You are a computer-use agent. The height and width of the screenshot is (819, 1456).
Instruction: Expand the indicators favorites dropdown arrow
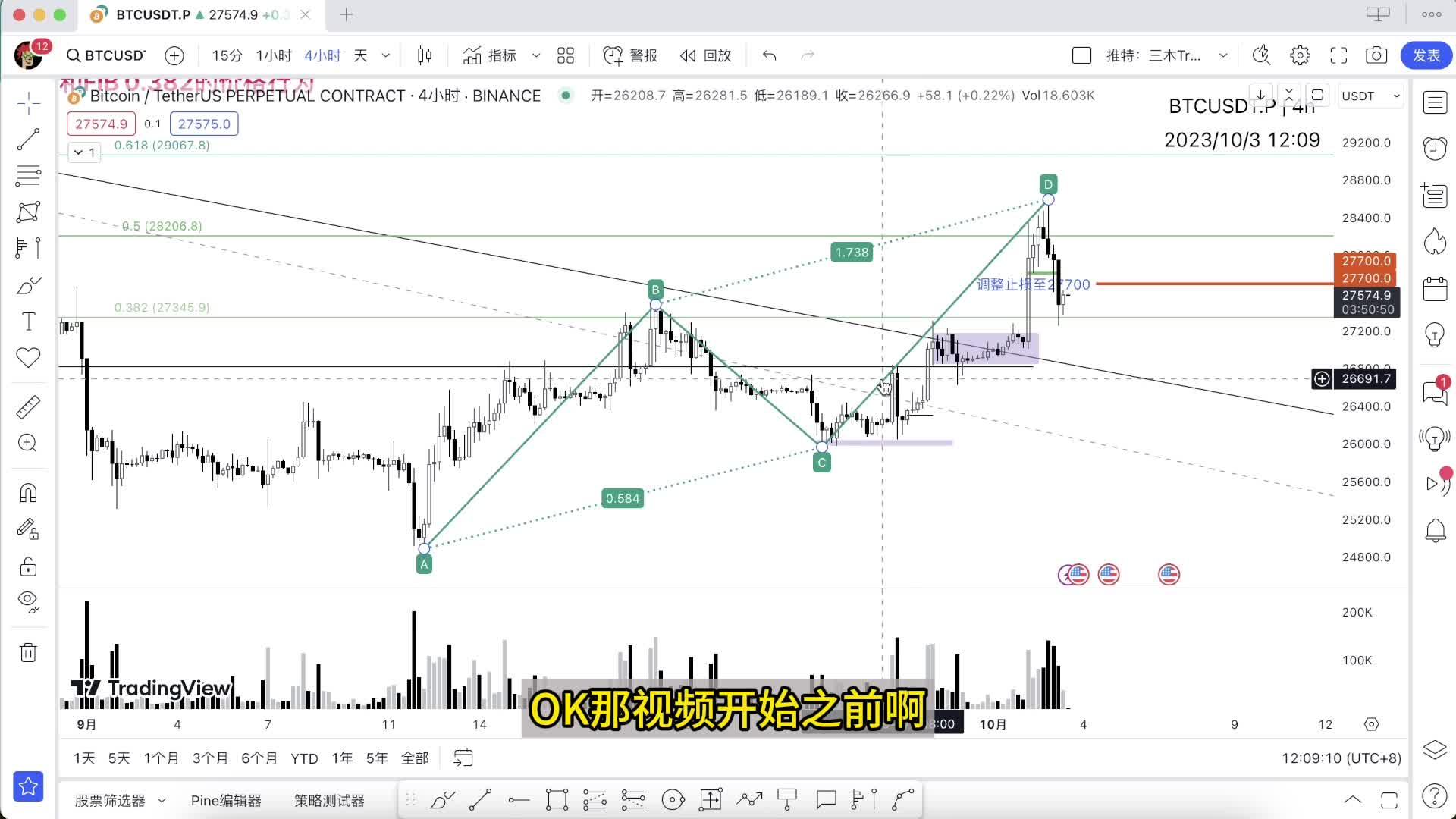[536, 55]
